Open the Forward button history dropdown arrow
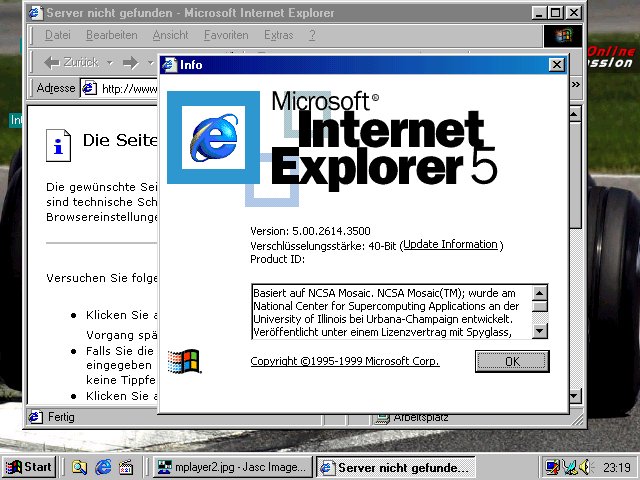Viewport: 640px width, 480px height. coord(150,62)
